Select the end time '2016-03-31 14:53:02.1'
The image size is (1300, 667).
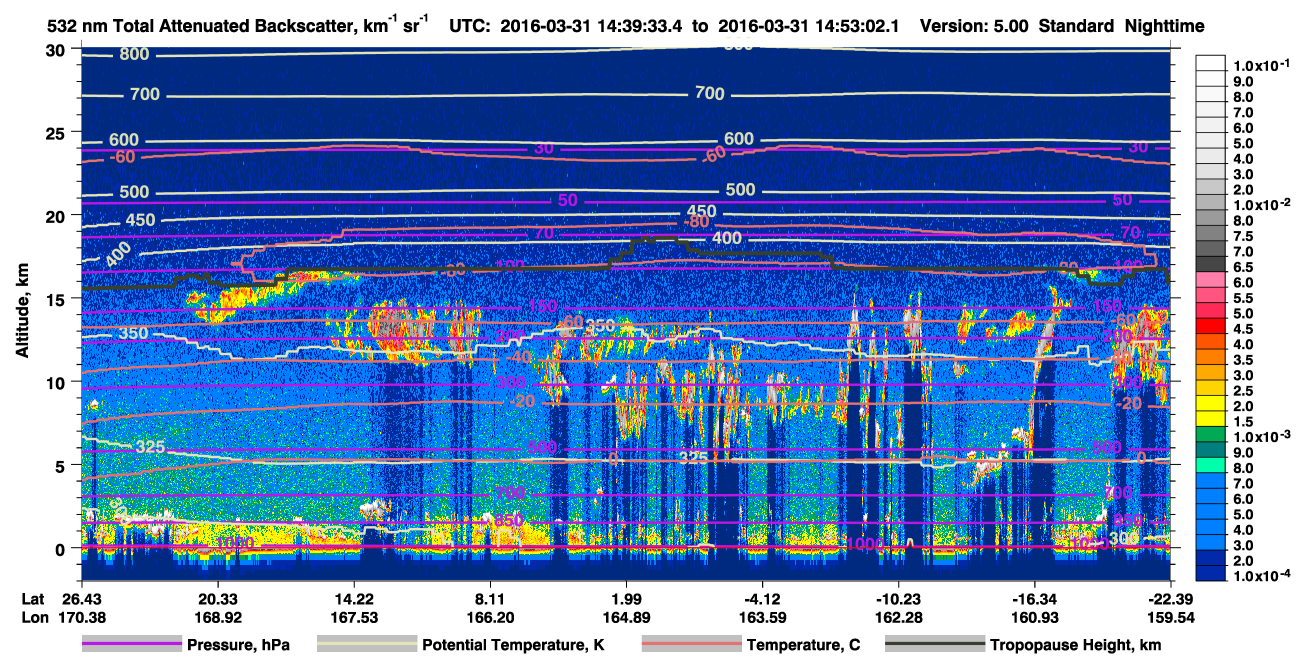(x=810, y=26)
